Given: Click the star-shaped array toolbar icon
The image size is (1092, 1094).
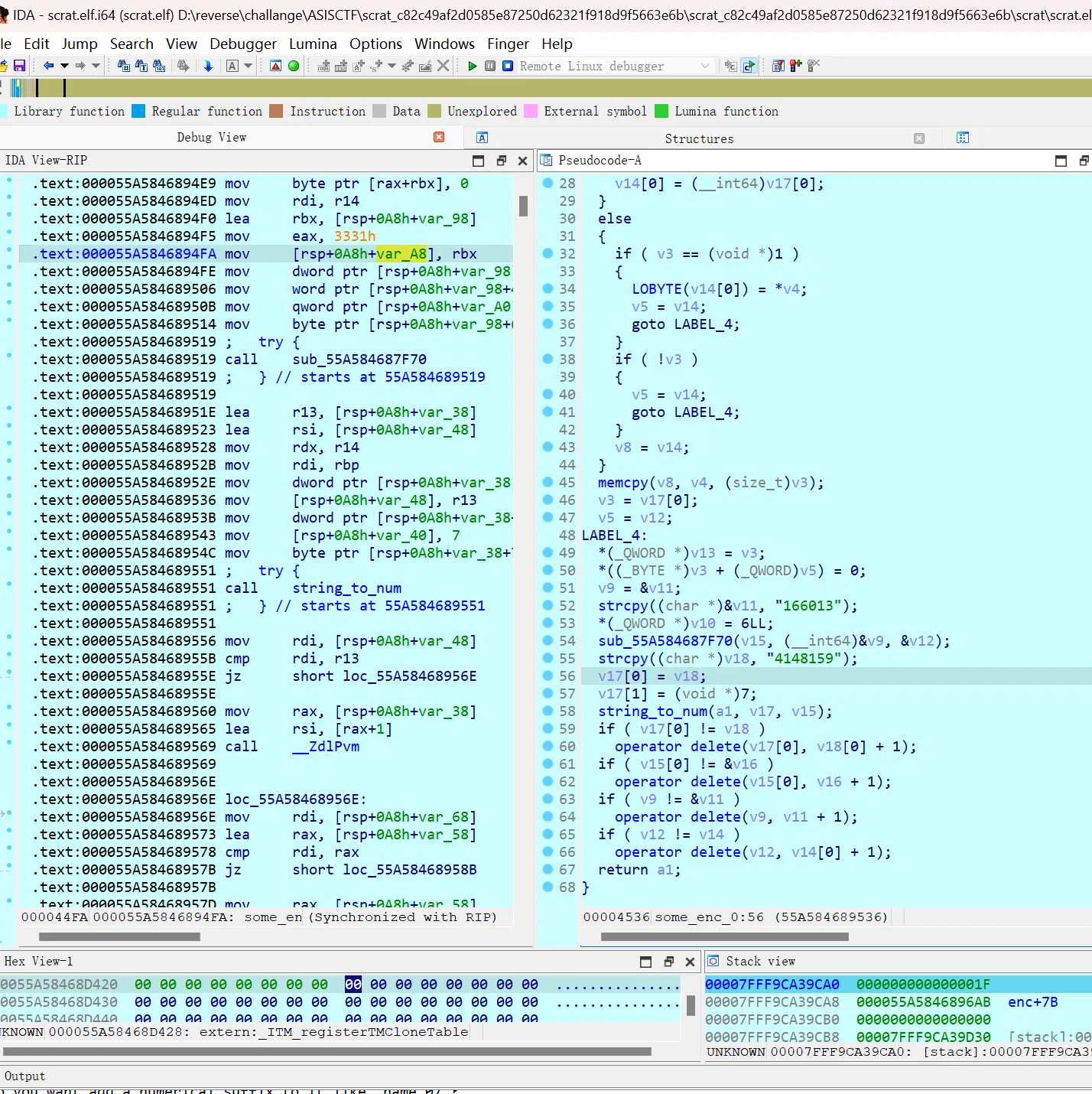Looking at the screenshot, I should [408, 66].
